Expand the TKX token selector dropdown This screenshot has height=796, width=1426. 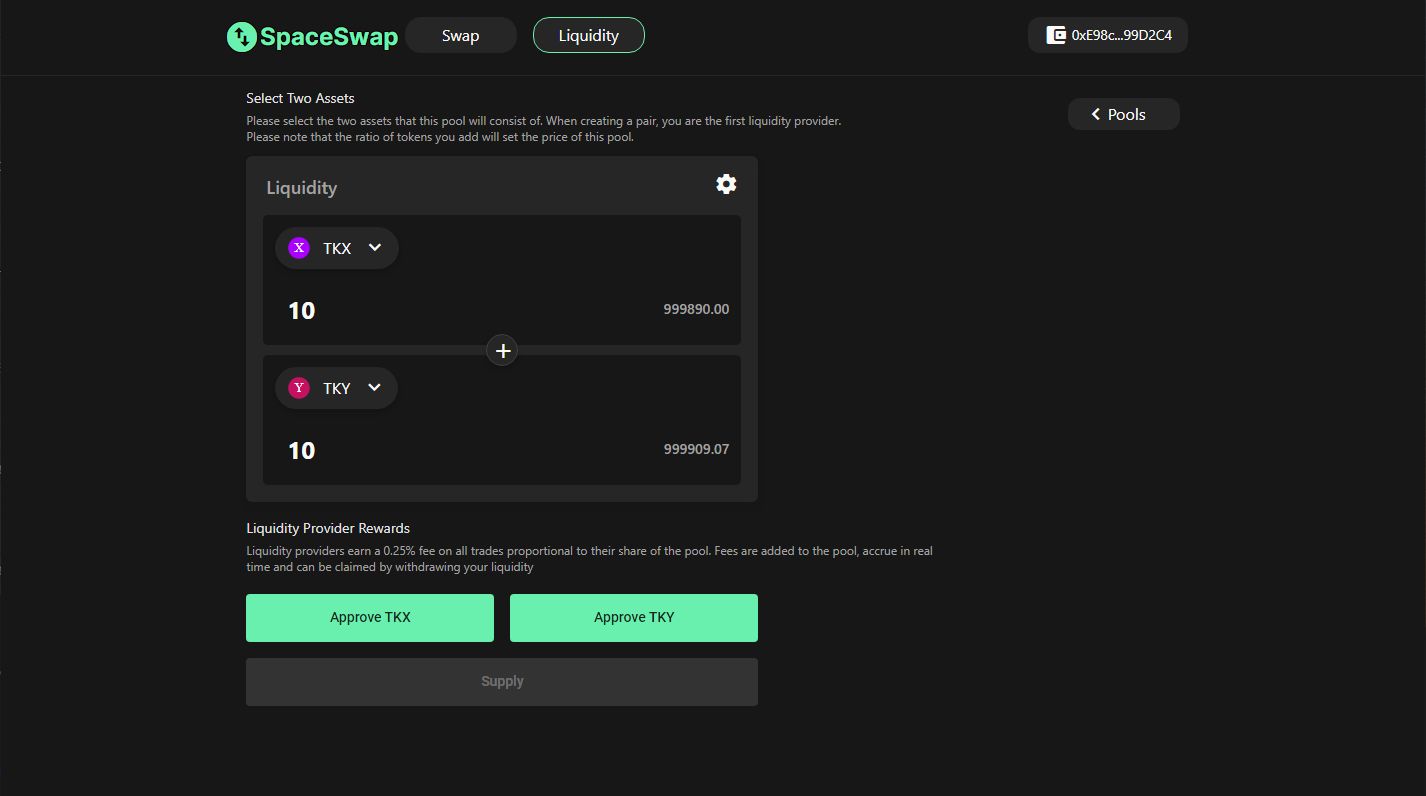click(337, 248)
